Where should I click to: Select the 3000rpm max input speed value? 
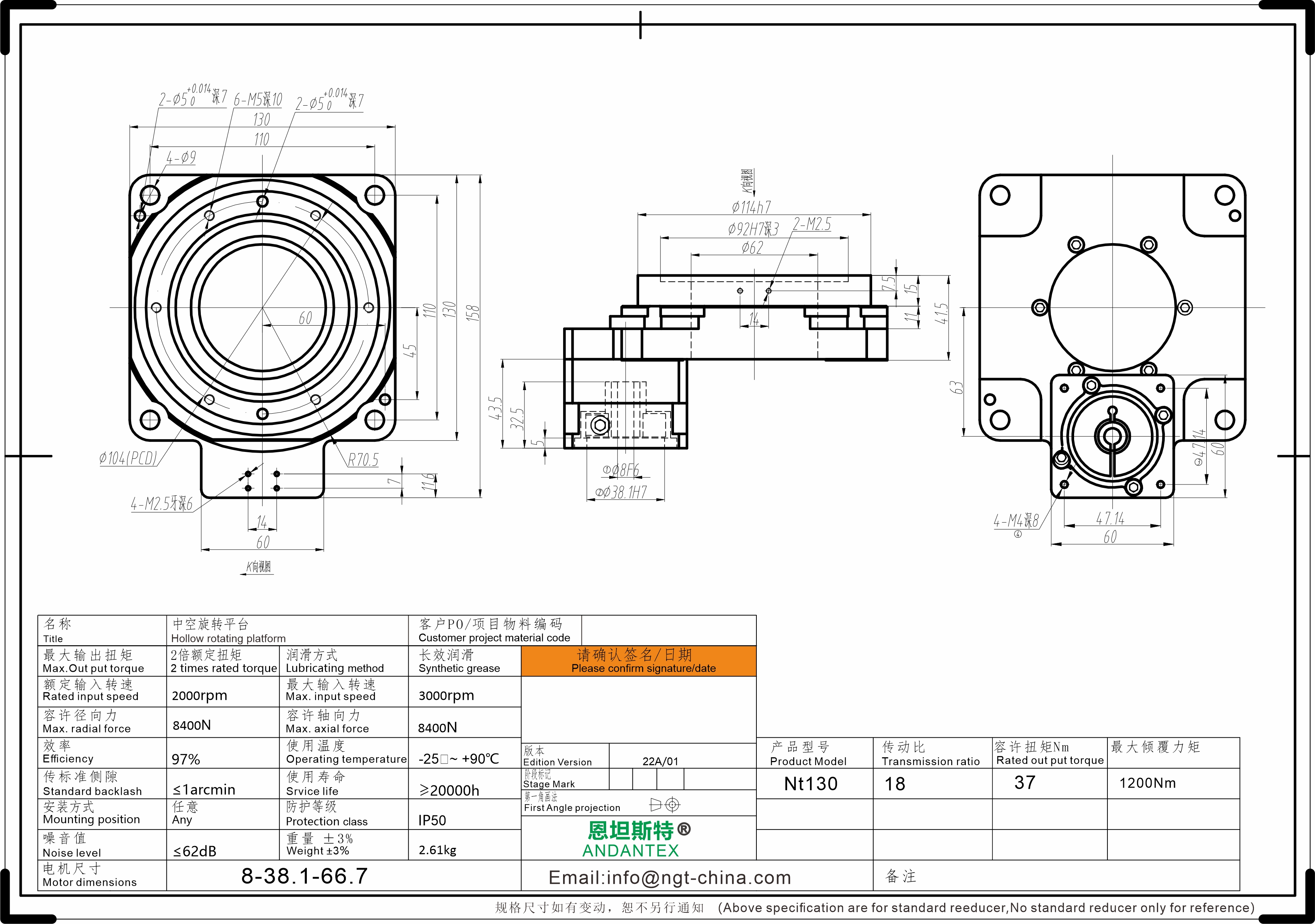coord(446,695)
